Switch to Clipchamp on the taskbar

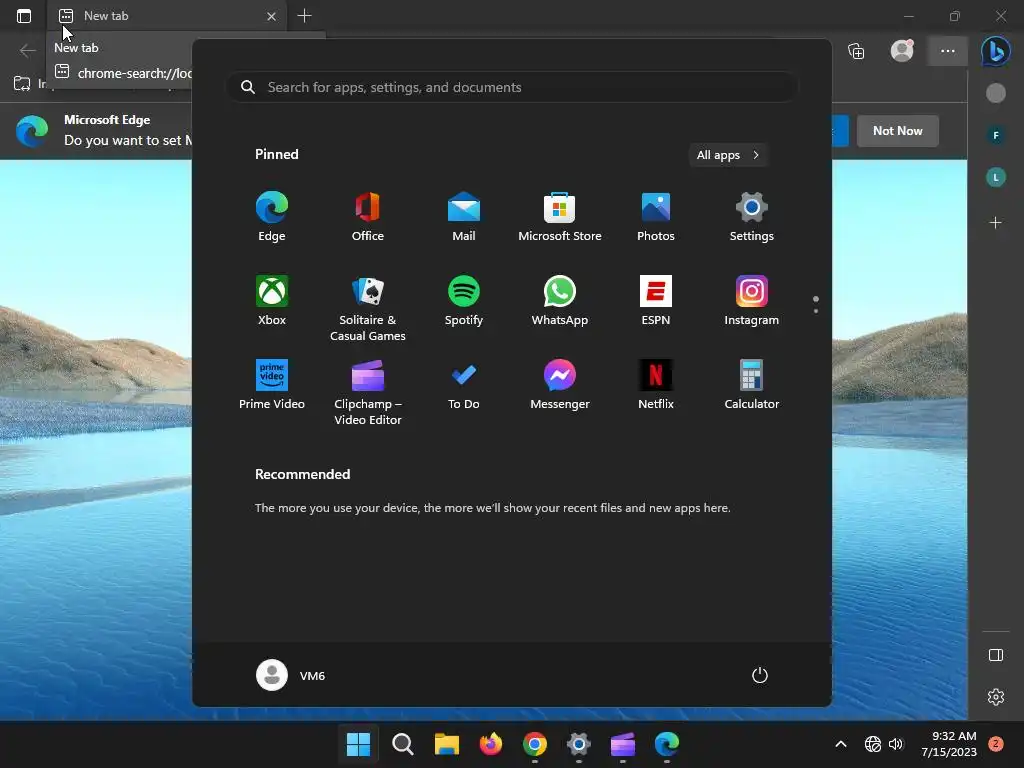point(622,744)
